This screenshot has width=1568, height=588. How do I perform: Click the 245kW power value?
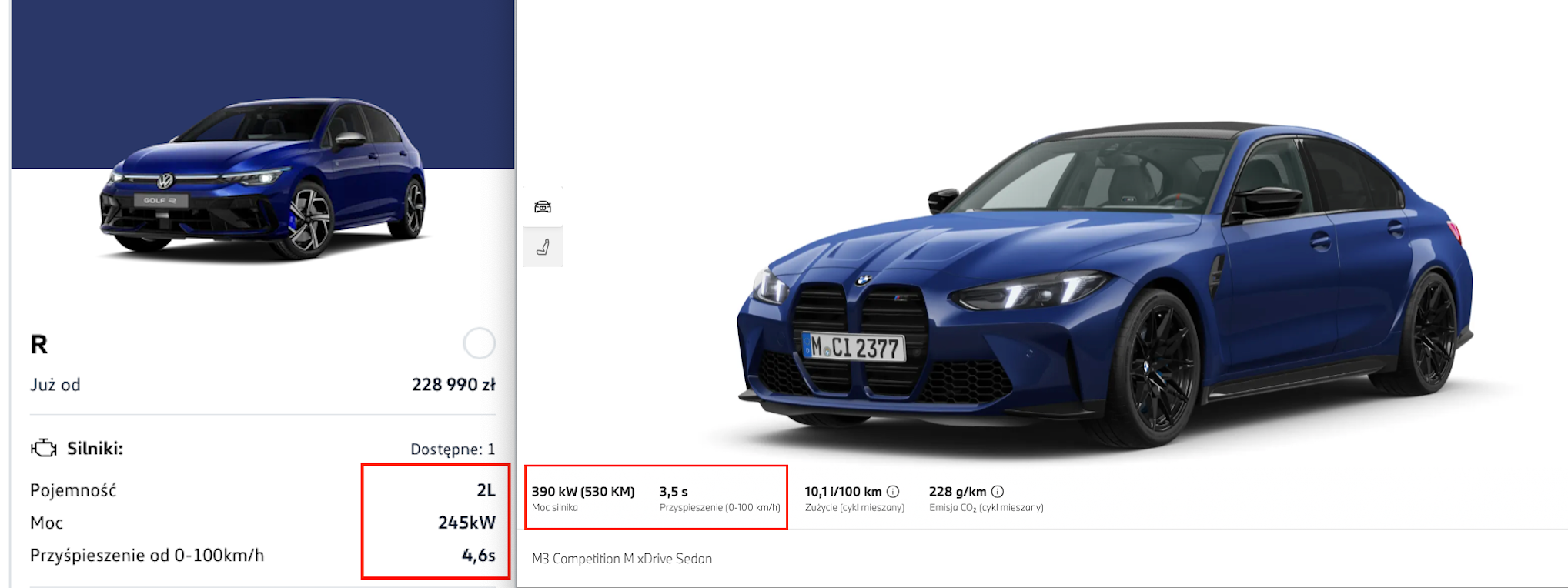pyautogui.click(x=466, y=523)
